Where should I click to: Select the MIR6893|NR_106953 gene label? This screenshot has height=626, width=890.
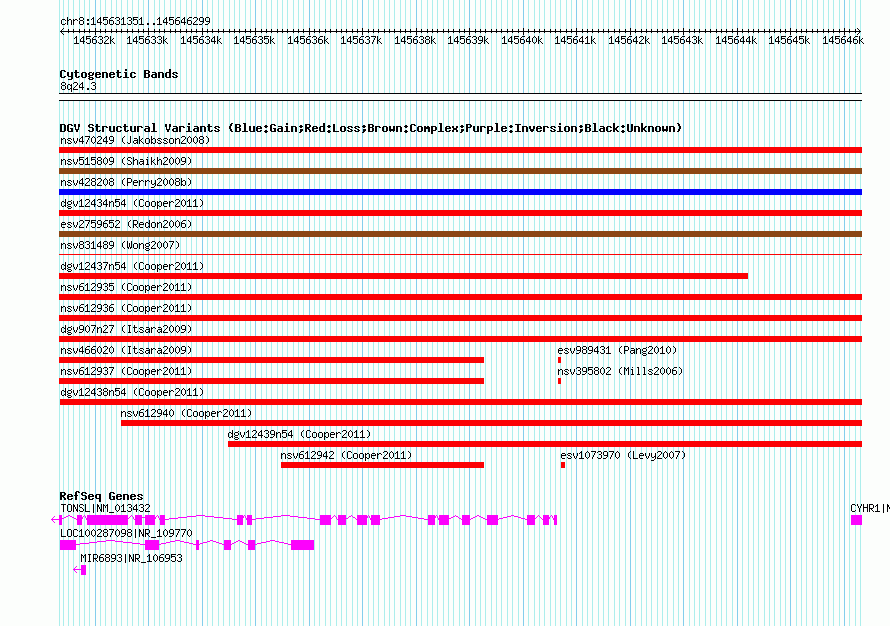click(x=131, y=558)
